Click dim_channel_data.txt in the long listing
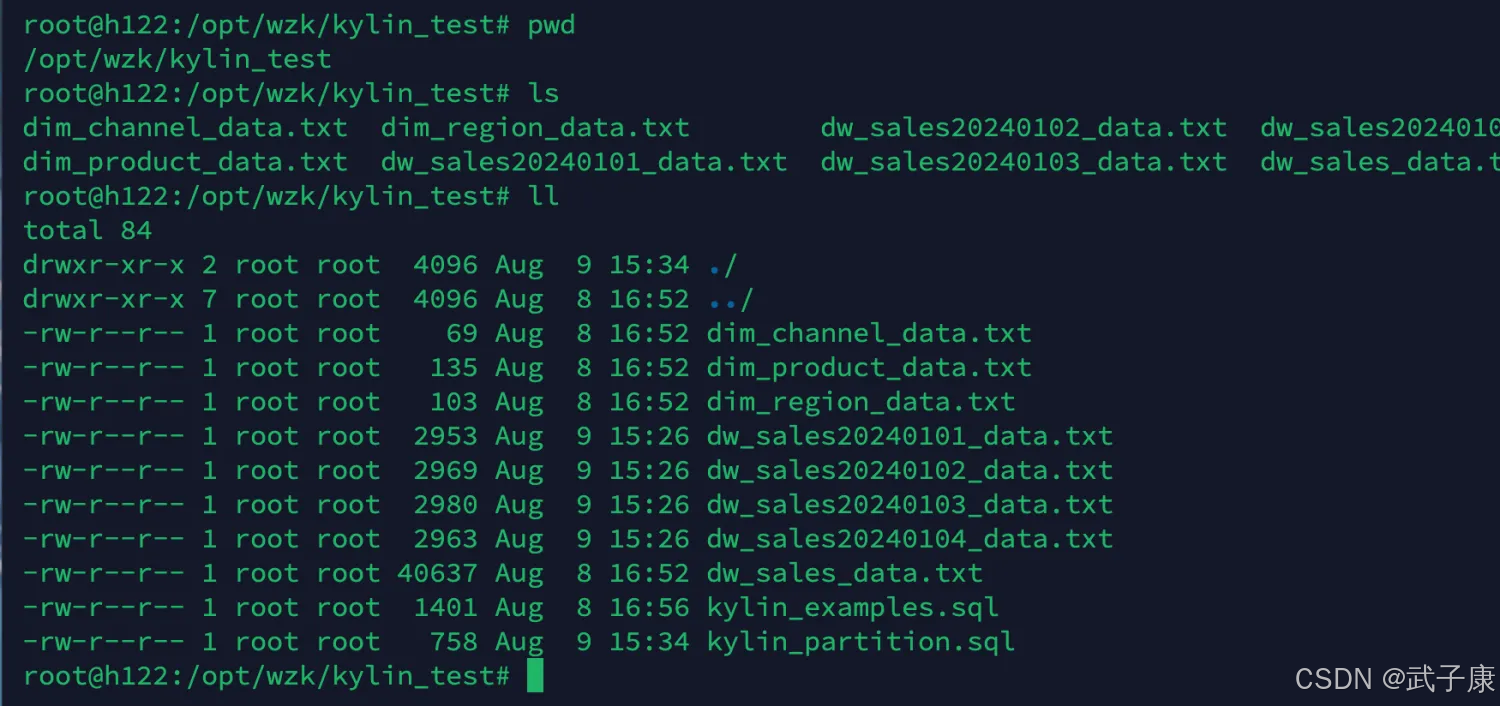 tap(868, 333)
